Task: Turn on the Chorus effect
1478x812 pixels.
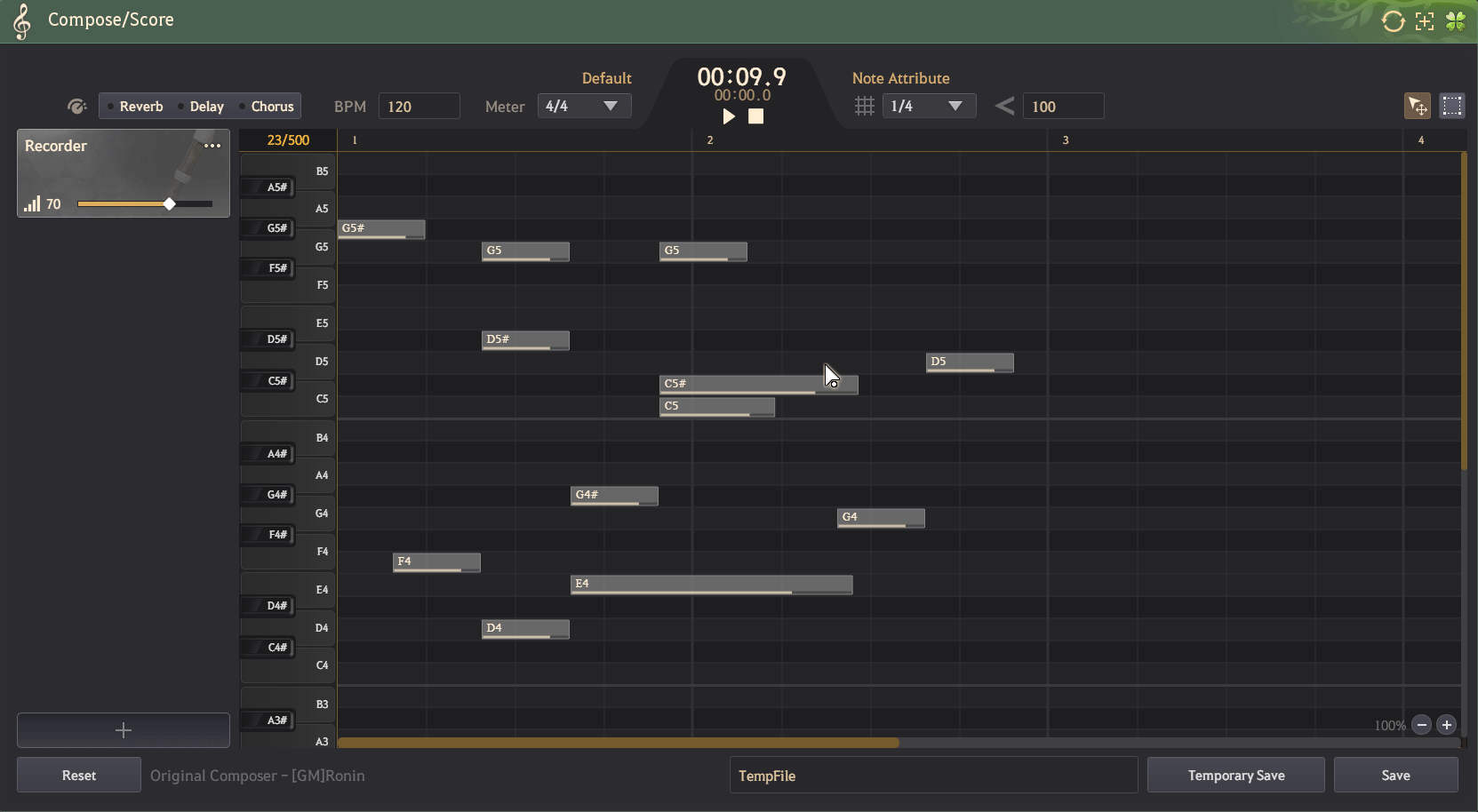Action: (267, 107)
